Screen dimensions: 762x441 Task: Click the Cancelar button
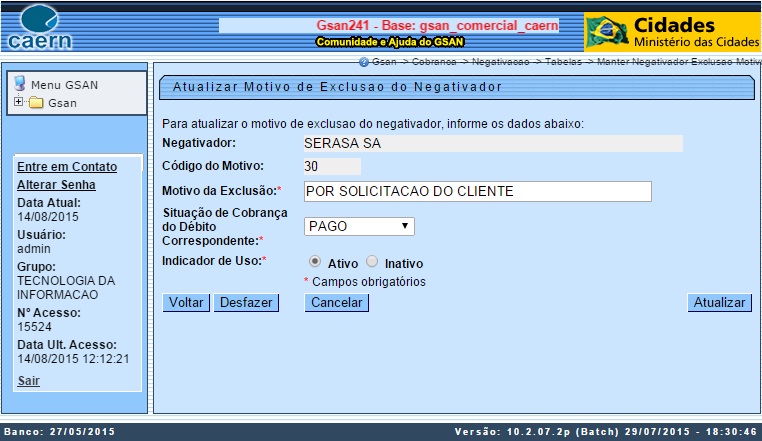point(337,302)
